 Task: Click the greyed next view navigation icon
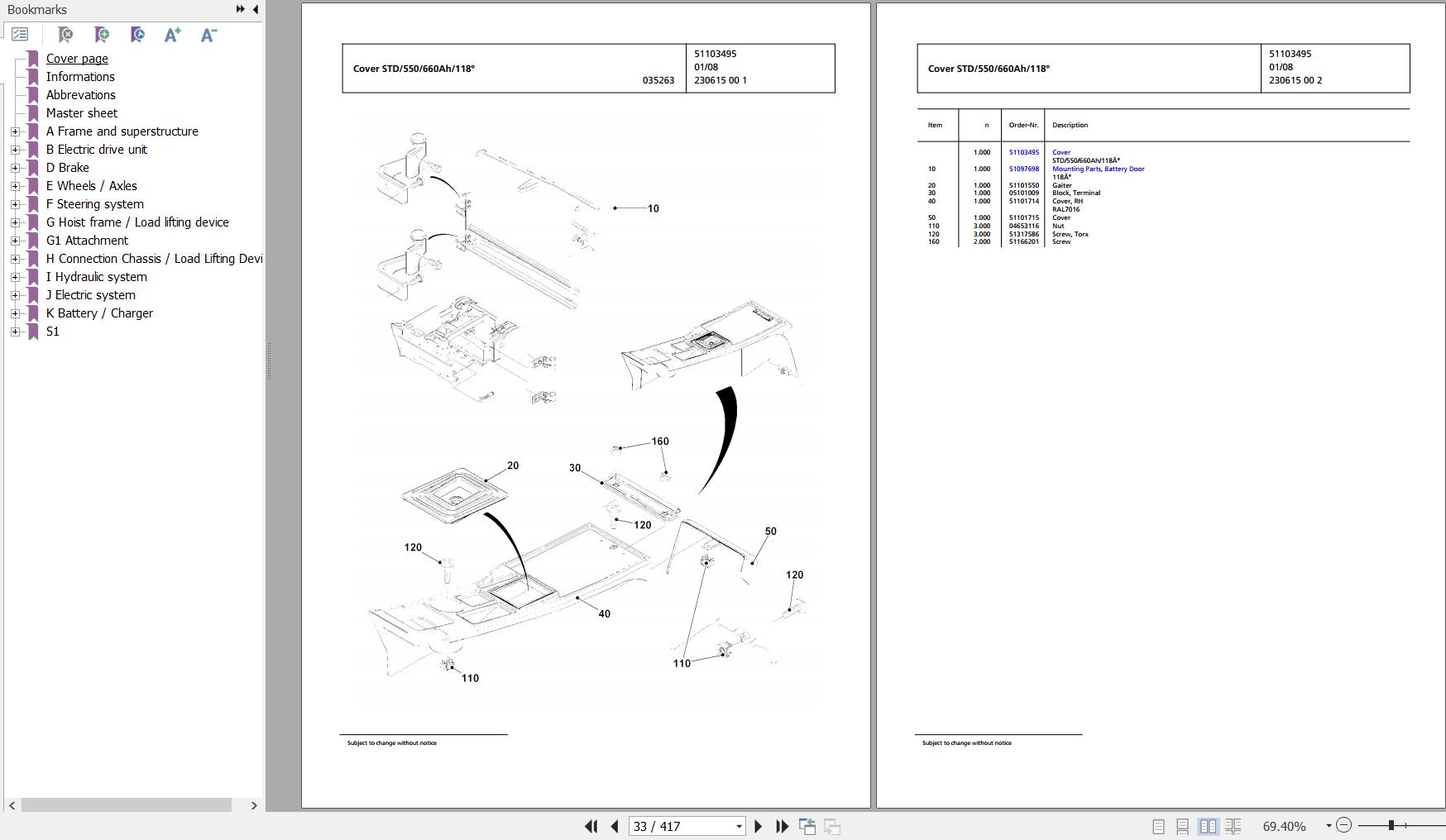pyautogui.click(x=832, y=826)
